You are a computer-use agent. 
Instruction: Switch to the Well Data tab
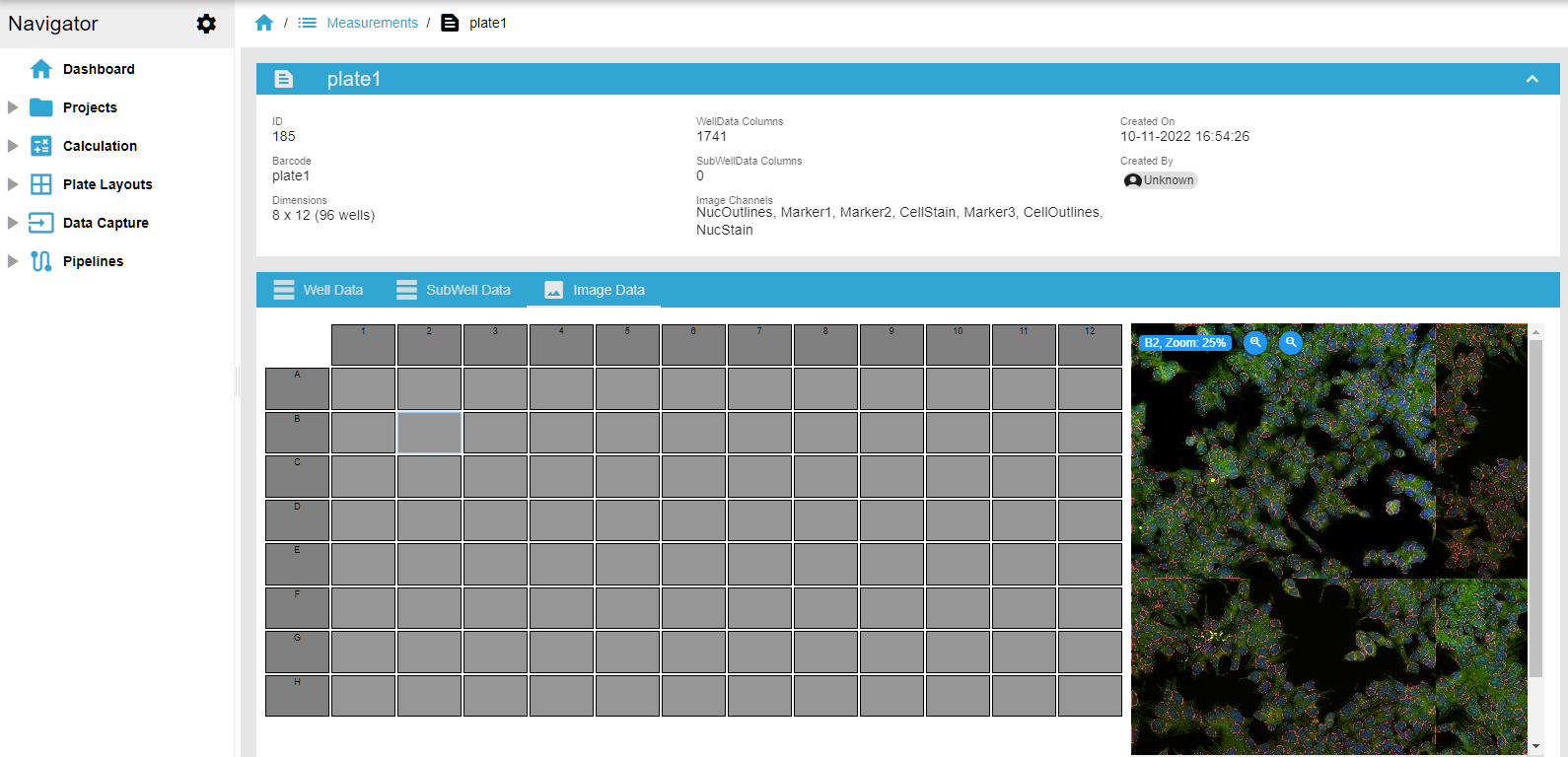[x=319, y=290]
